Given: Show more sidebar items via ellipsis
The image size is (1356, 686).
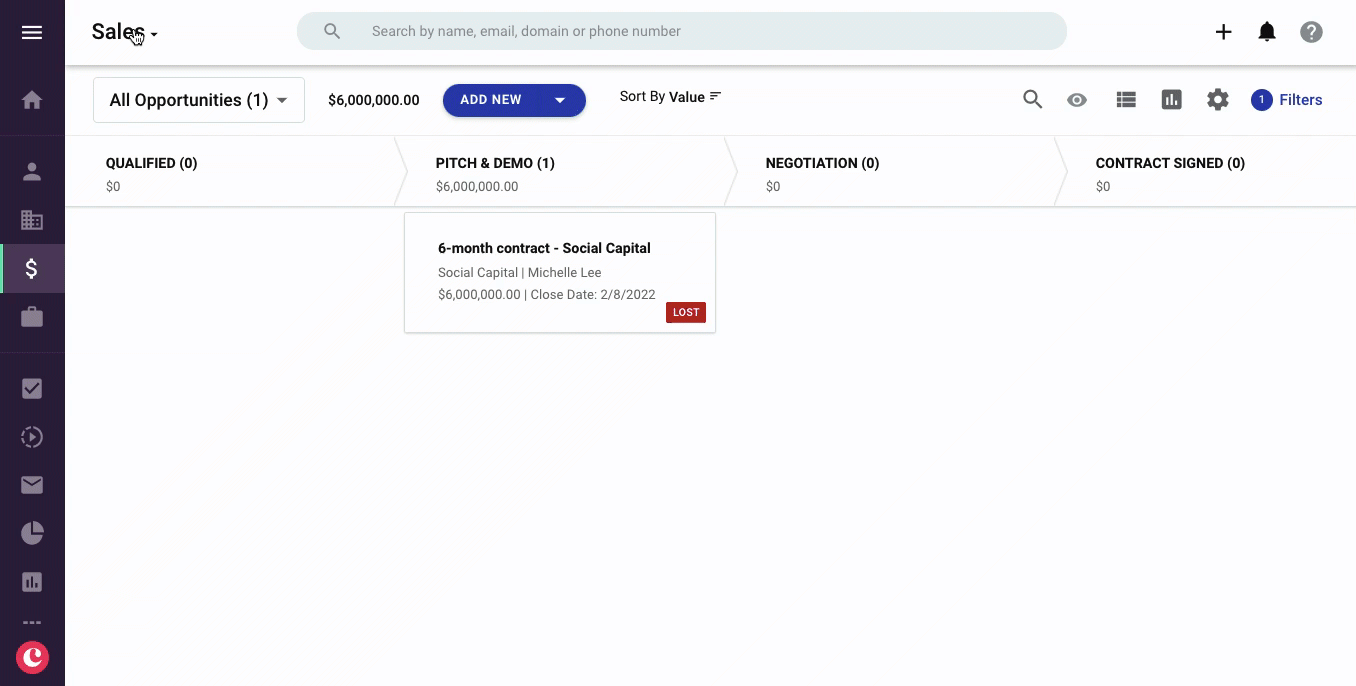Looking at the screenshot, I should (x=32, y=623).
